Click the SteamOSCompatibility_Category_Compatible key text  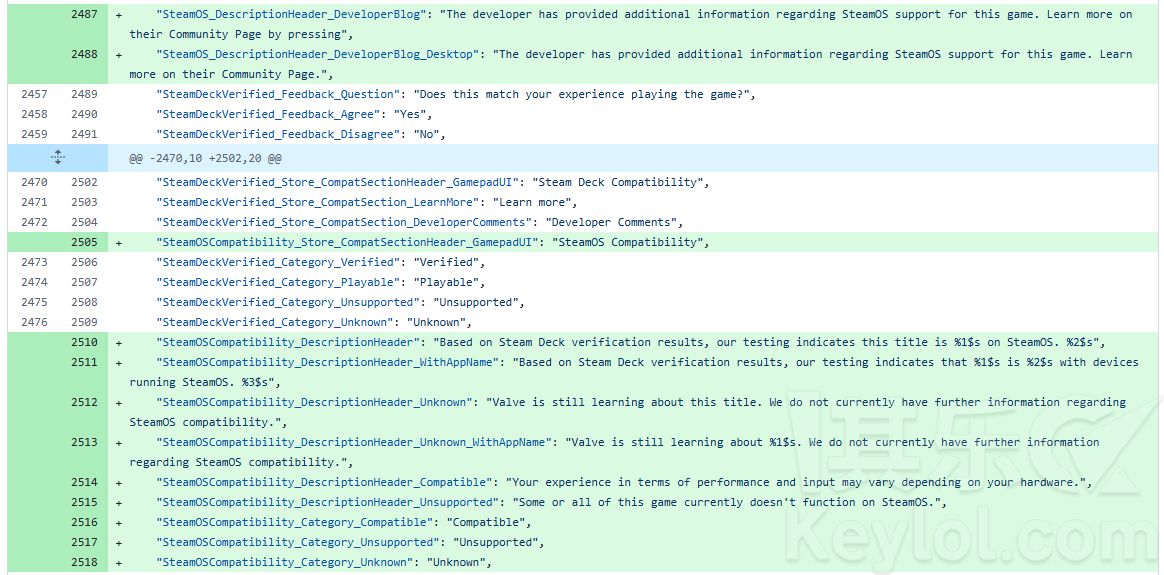coord(295,522)
